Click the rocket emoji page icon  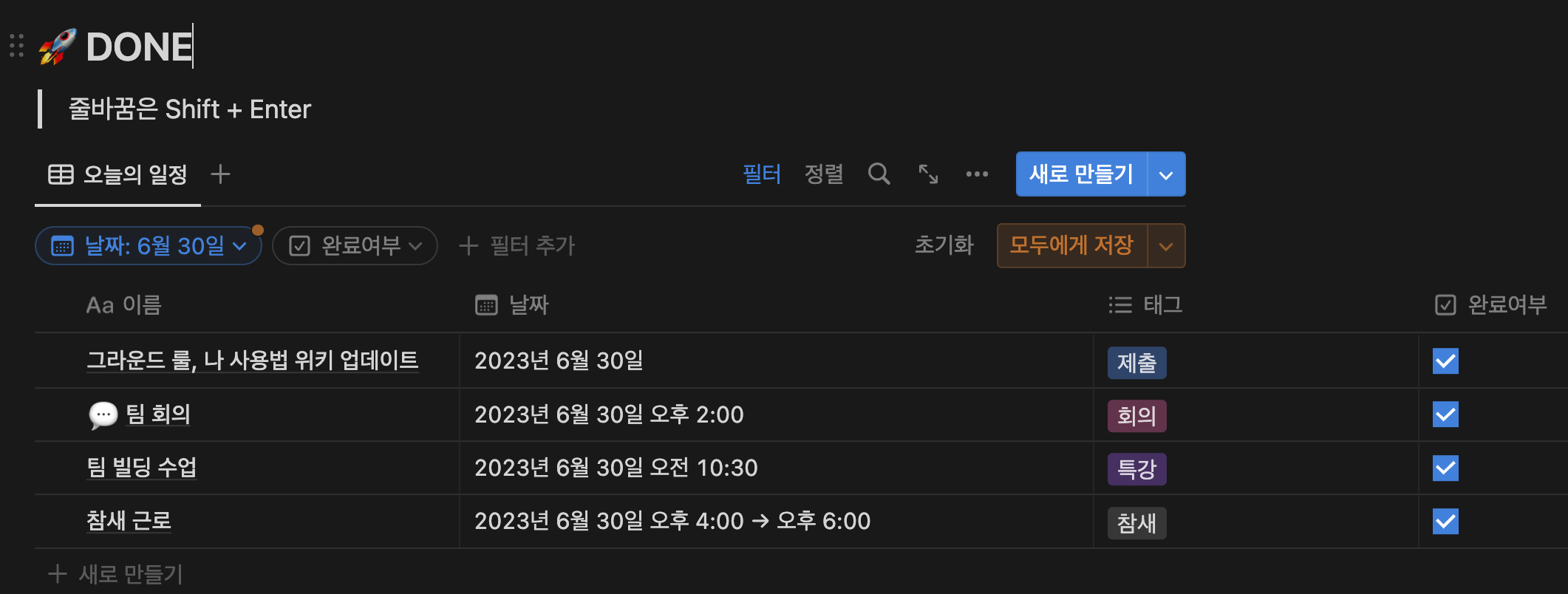(58, 47)
